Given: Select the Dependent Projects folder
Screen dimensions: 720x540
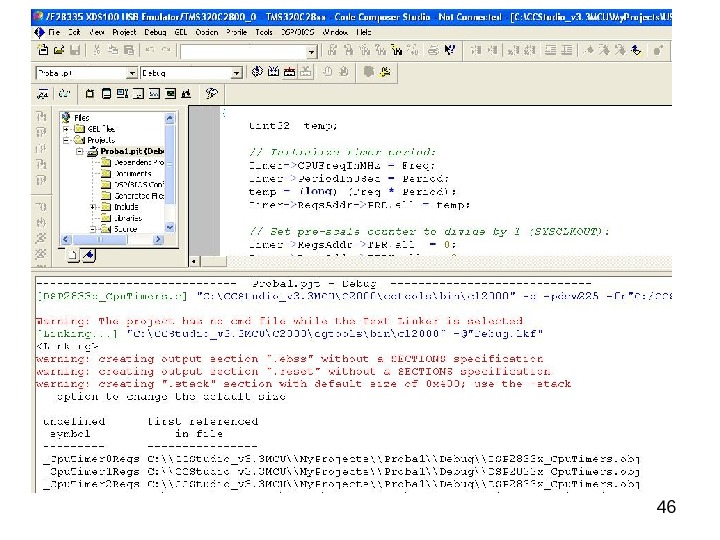Looking at the screenshot, I should tap(139, 162).
